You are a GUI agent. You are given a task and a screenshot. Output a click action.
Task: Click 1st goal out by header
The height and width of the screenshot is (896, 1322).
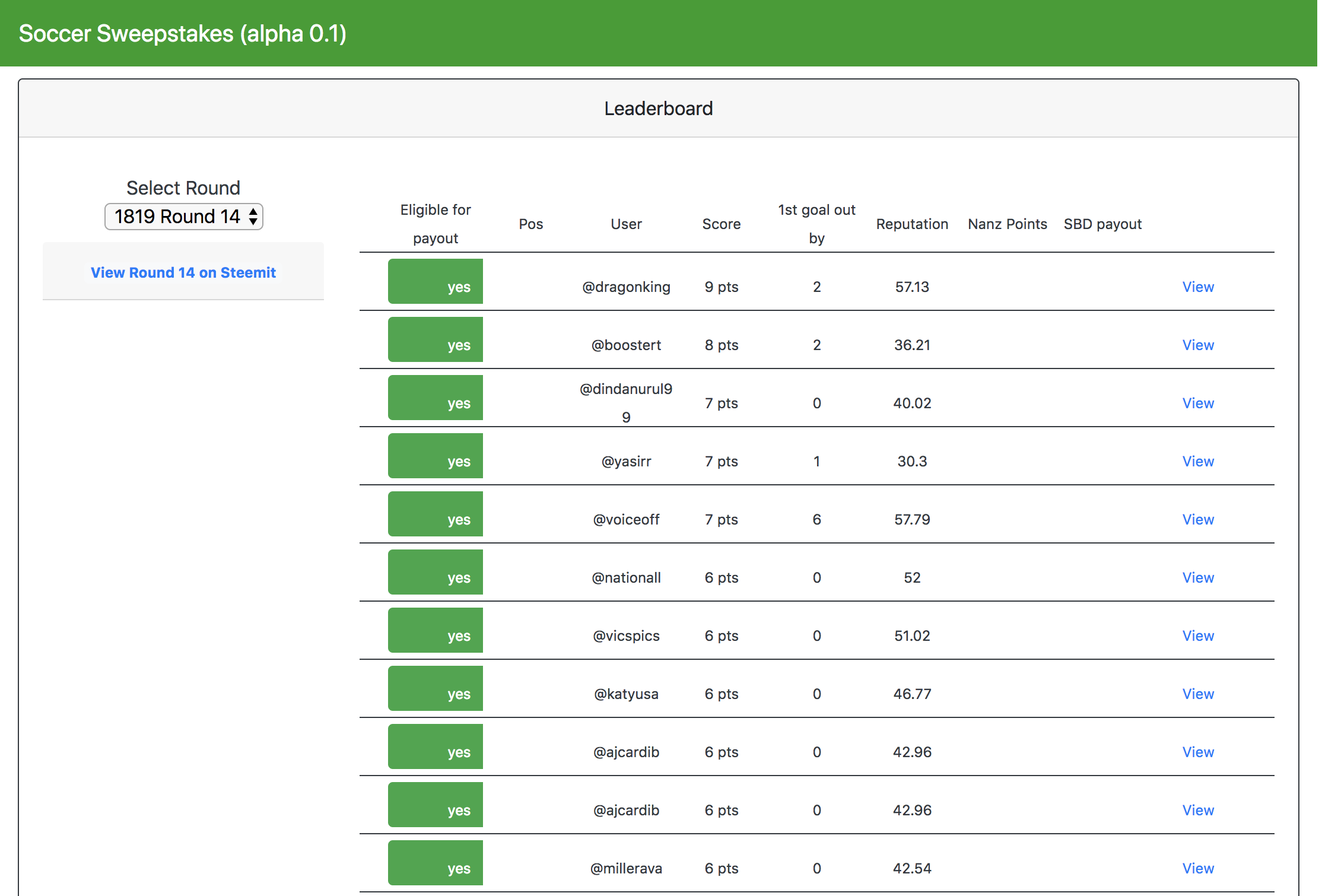pos(816,224)
